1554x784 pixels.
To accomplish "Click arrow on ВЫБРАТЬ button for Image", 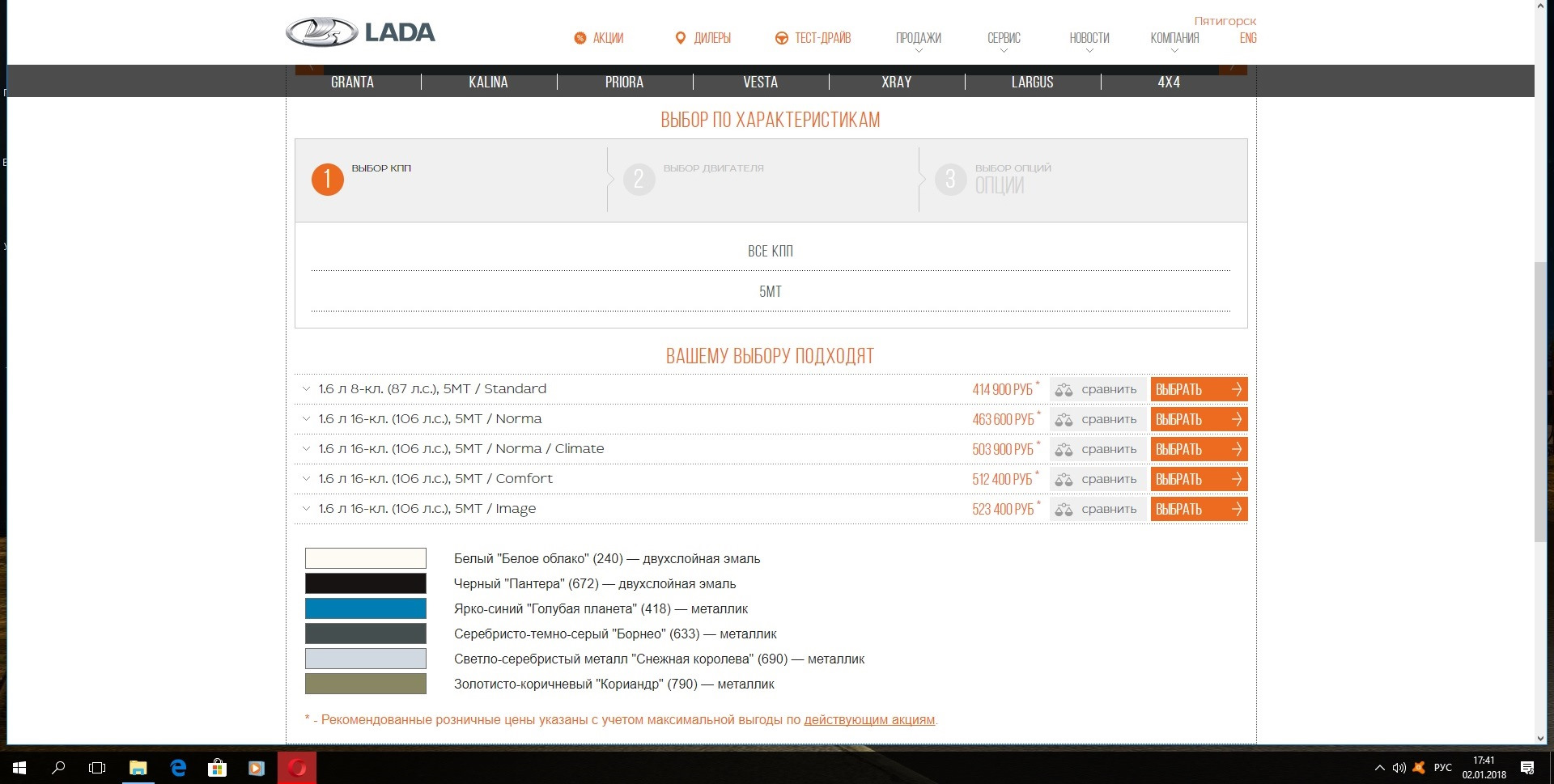I will click(x=1237, y=509).
